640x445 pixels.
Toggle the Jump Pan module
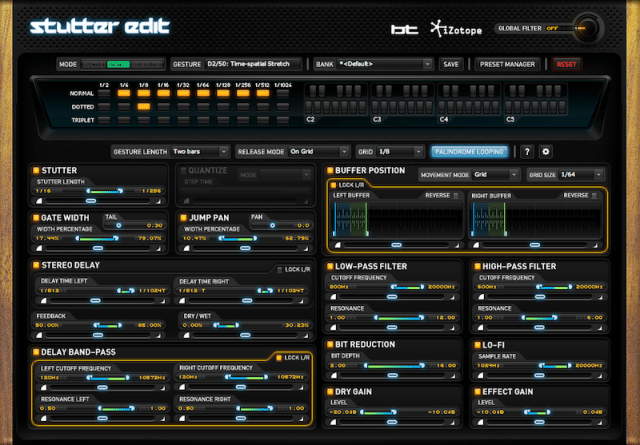tap(183, 218)
